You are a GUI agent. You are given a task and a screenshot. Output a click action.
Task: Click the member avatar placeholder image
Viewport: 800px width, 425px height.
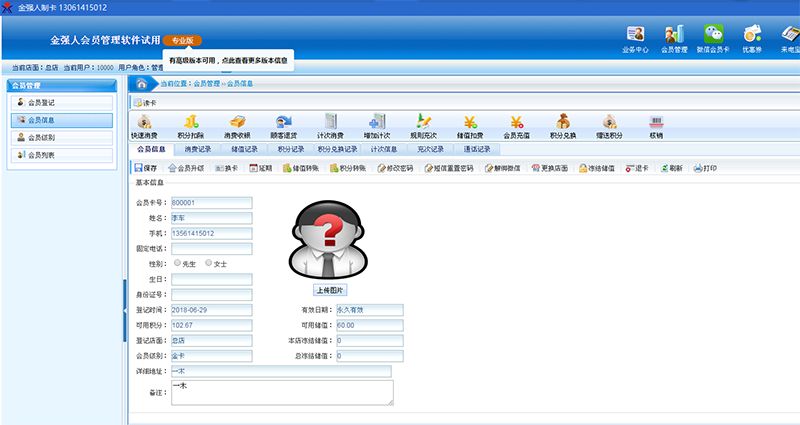point(329,239)
